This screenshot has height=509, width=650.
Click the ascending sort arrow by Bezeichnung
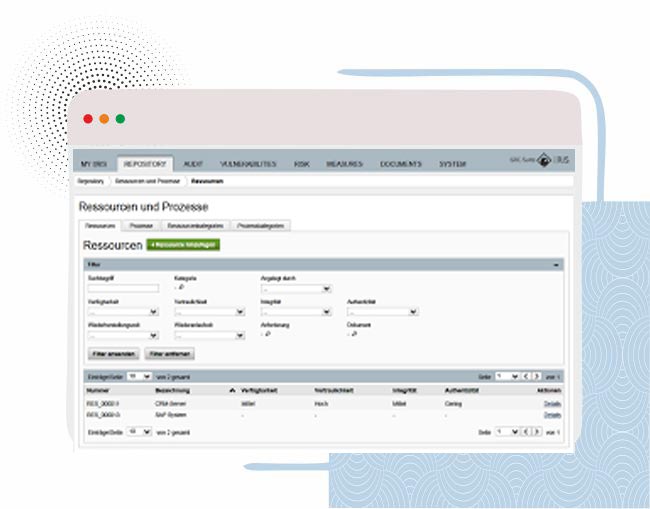(x=232, y=389)
